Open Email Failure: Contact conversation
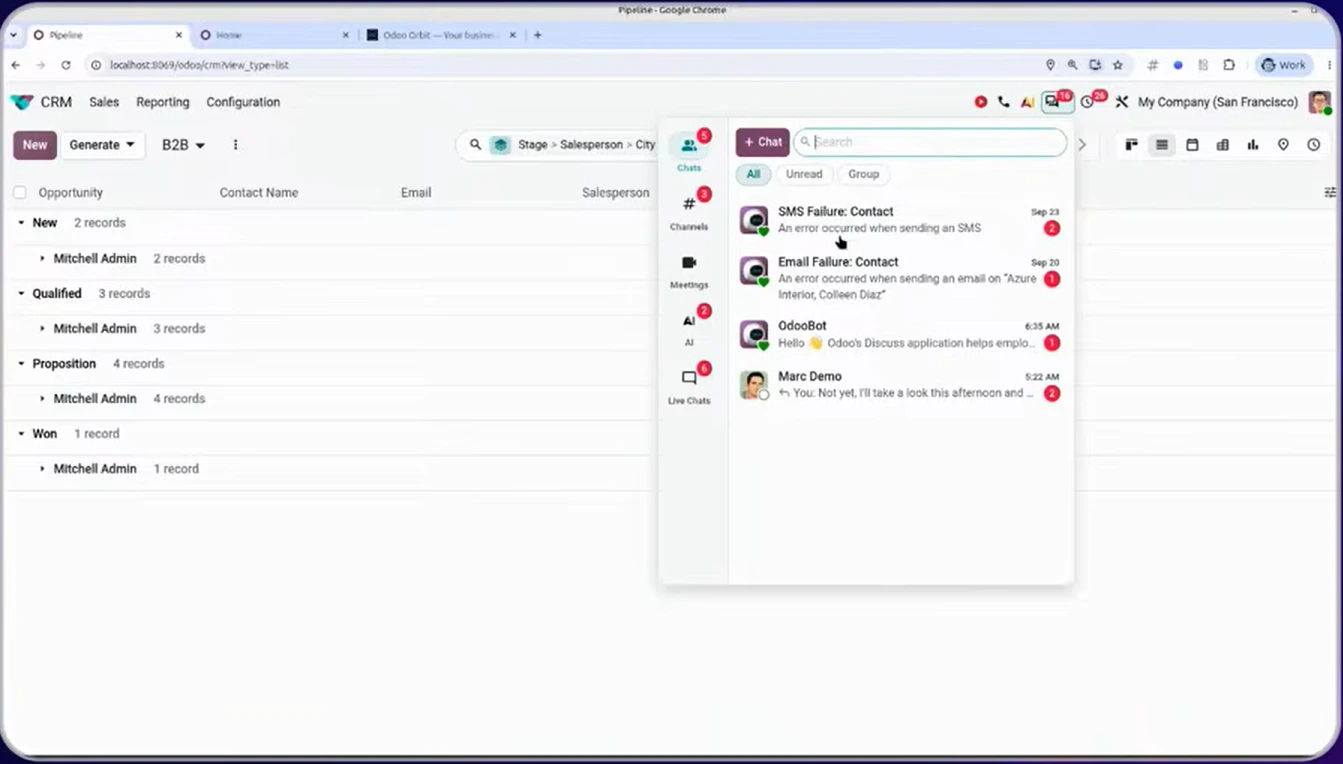 pos(900,277)
